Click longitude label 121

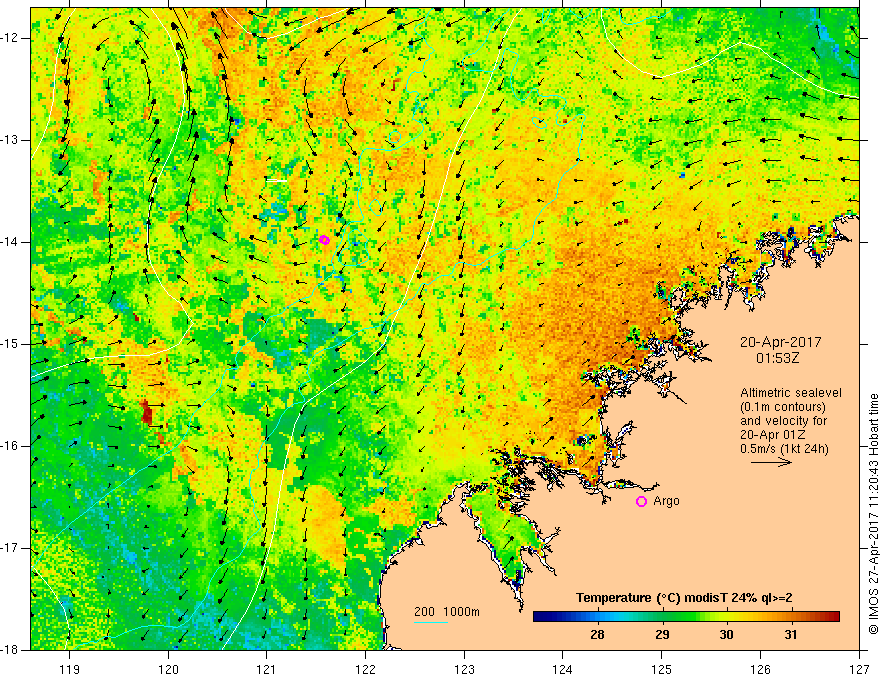pyautogui.click(x=267, y=669)
